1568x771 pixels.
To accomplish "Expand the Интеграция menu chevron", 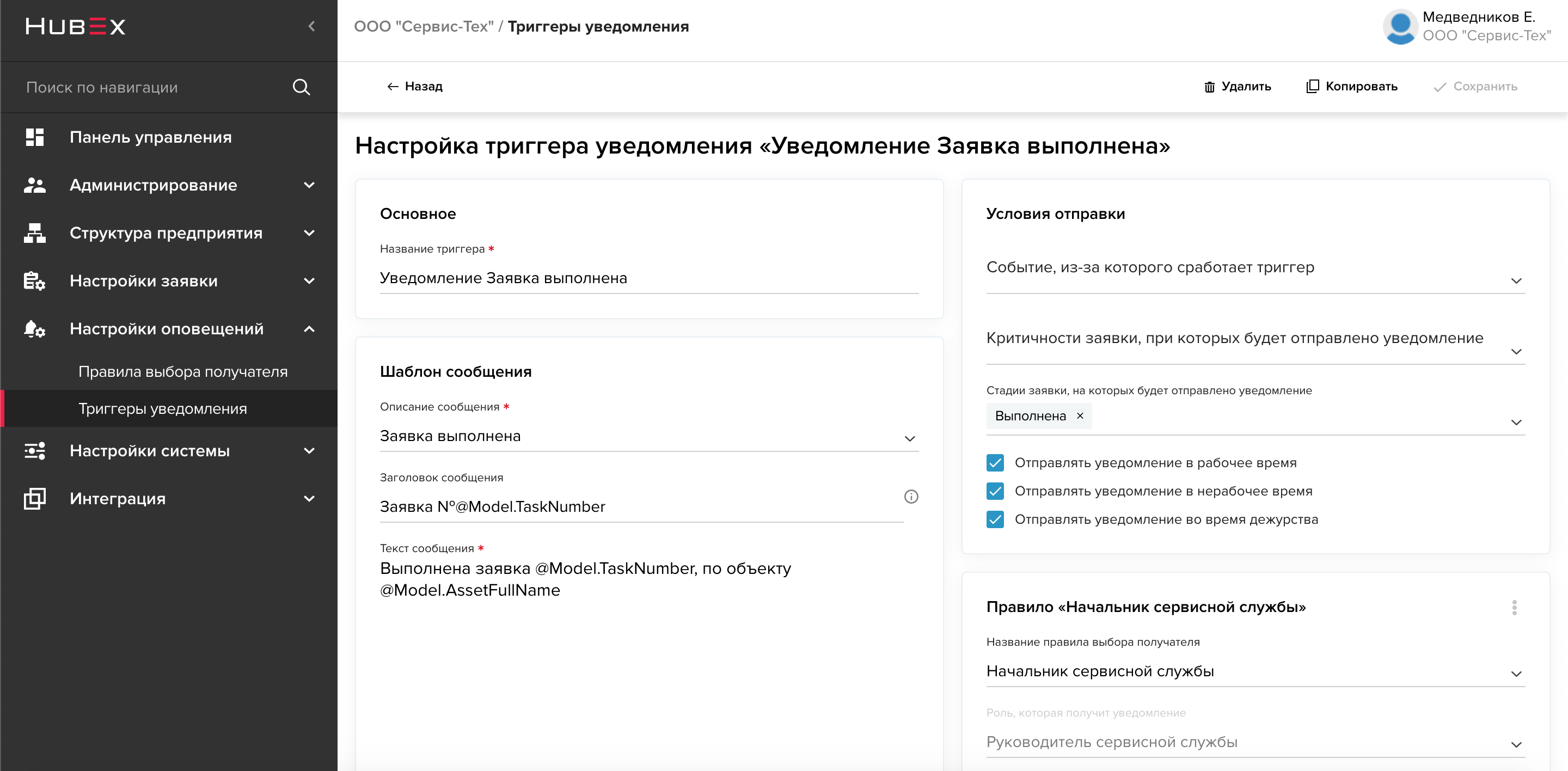I will 309,498.
